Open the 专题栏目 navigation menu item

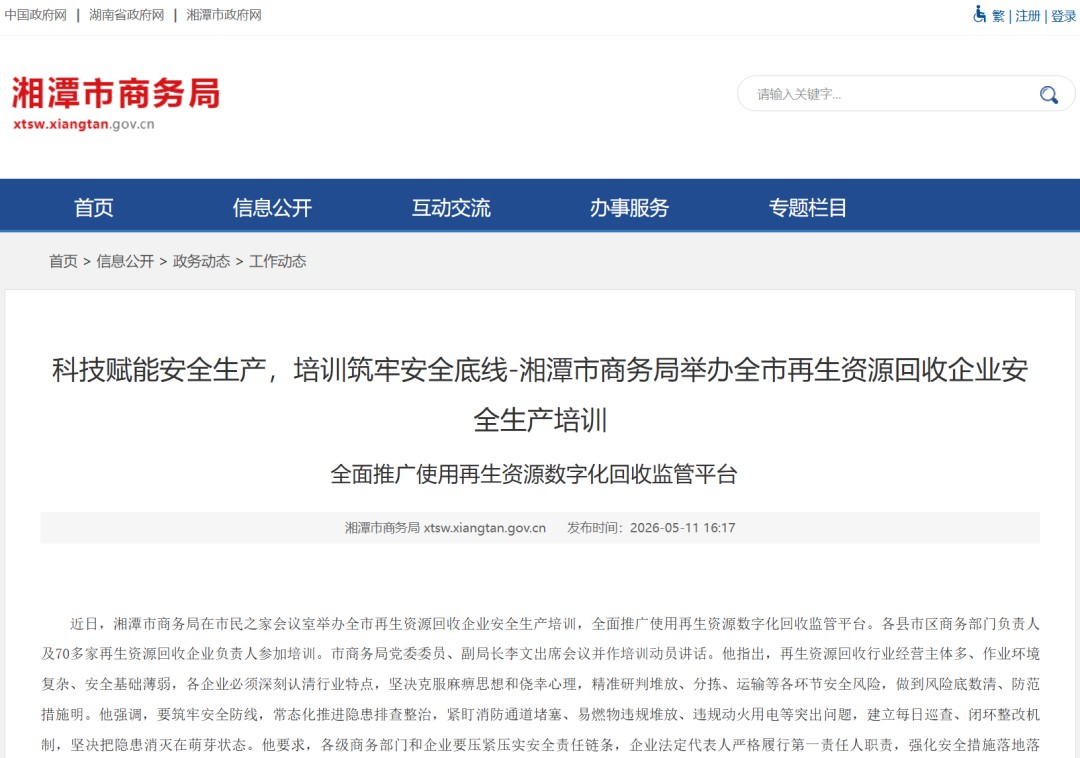point(807,207)
